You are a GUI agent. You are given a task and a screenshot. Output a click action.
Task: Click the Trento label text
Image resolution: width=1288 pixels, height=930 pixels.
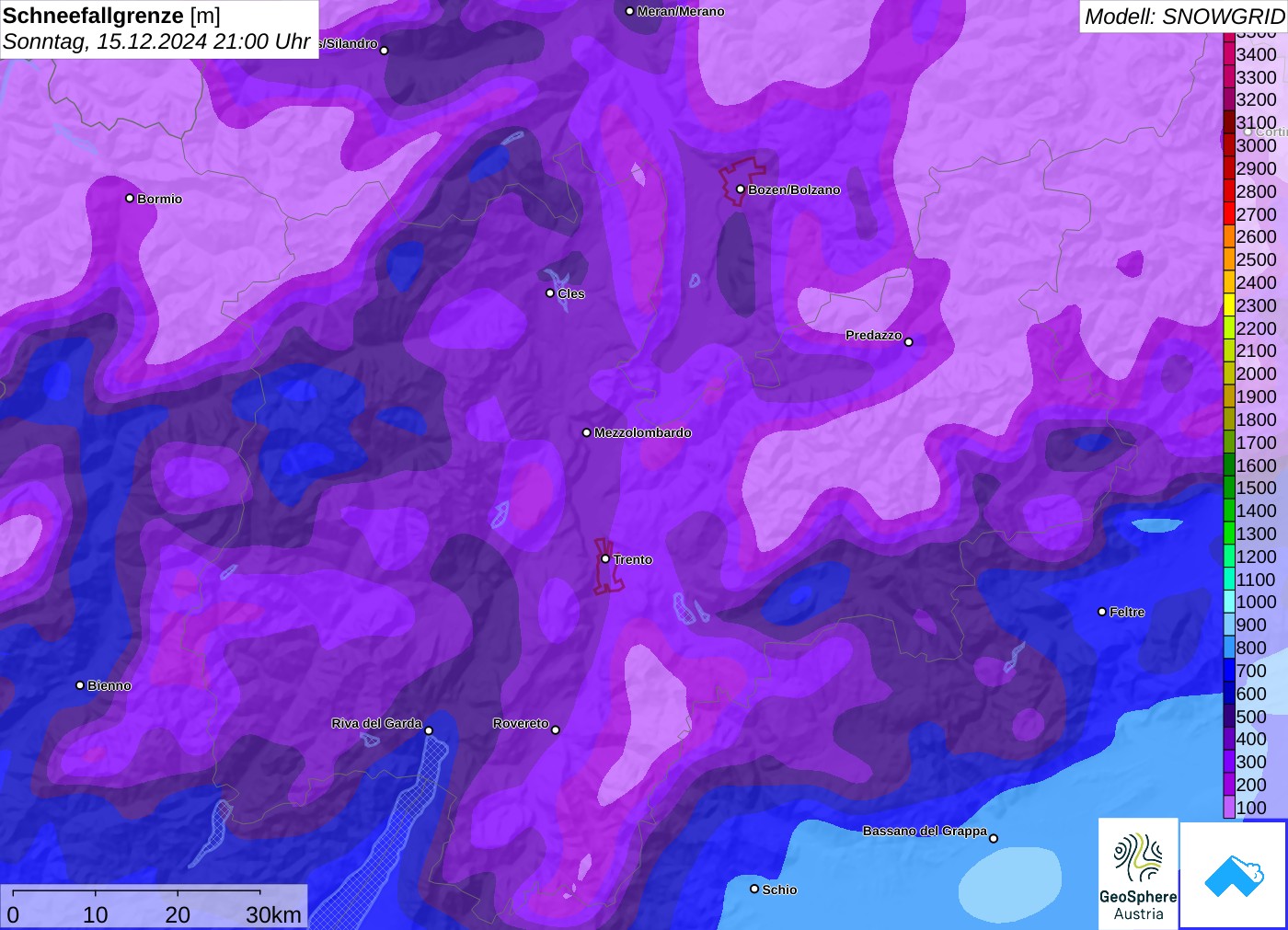tap(633, 559)
